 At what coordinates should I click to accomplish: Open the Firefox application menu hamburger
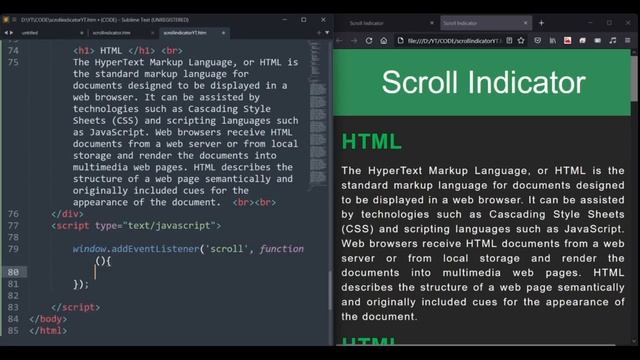(627, 40)
